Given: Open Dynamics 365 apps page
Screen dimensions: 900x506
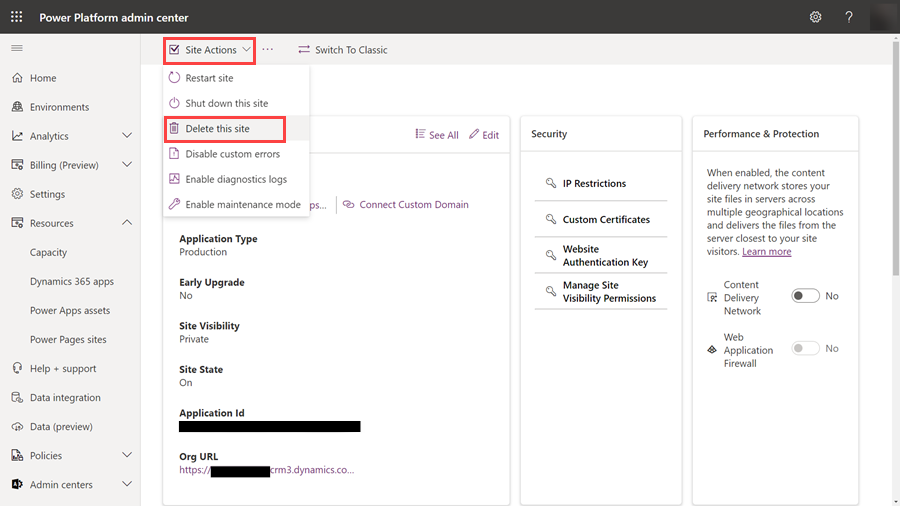Looking at the screenshot, I should coord(72,281).
